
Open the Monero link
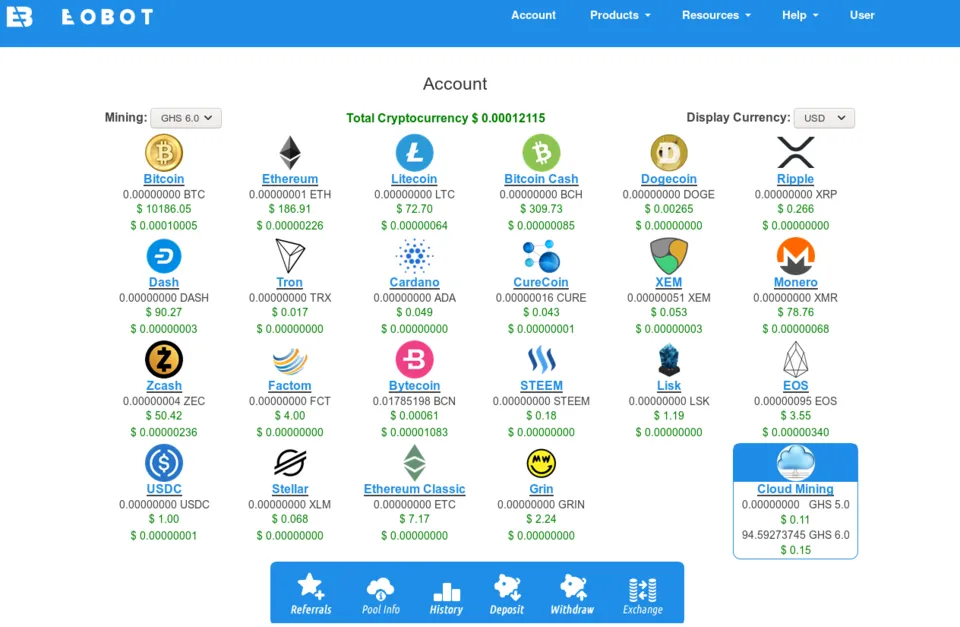pos(795,282)
